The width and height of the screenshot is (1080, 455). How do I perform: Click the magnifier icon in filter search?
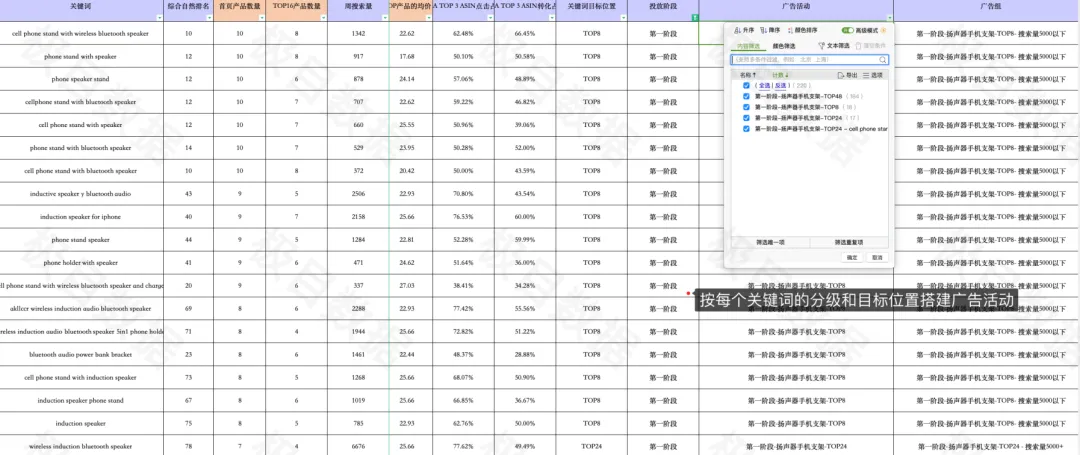point(884,60)
